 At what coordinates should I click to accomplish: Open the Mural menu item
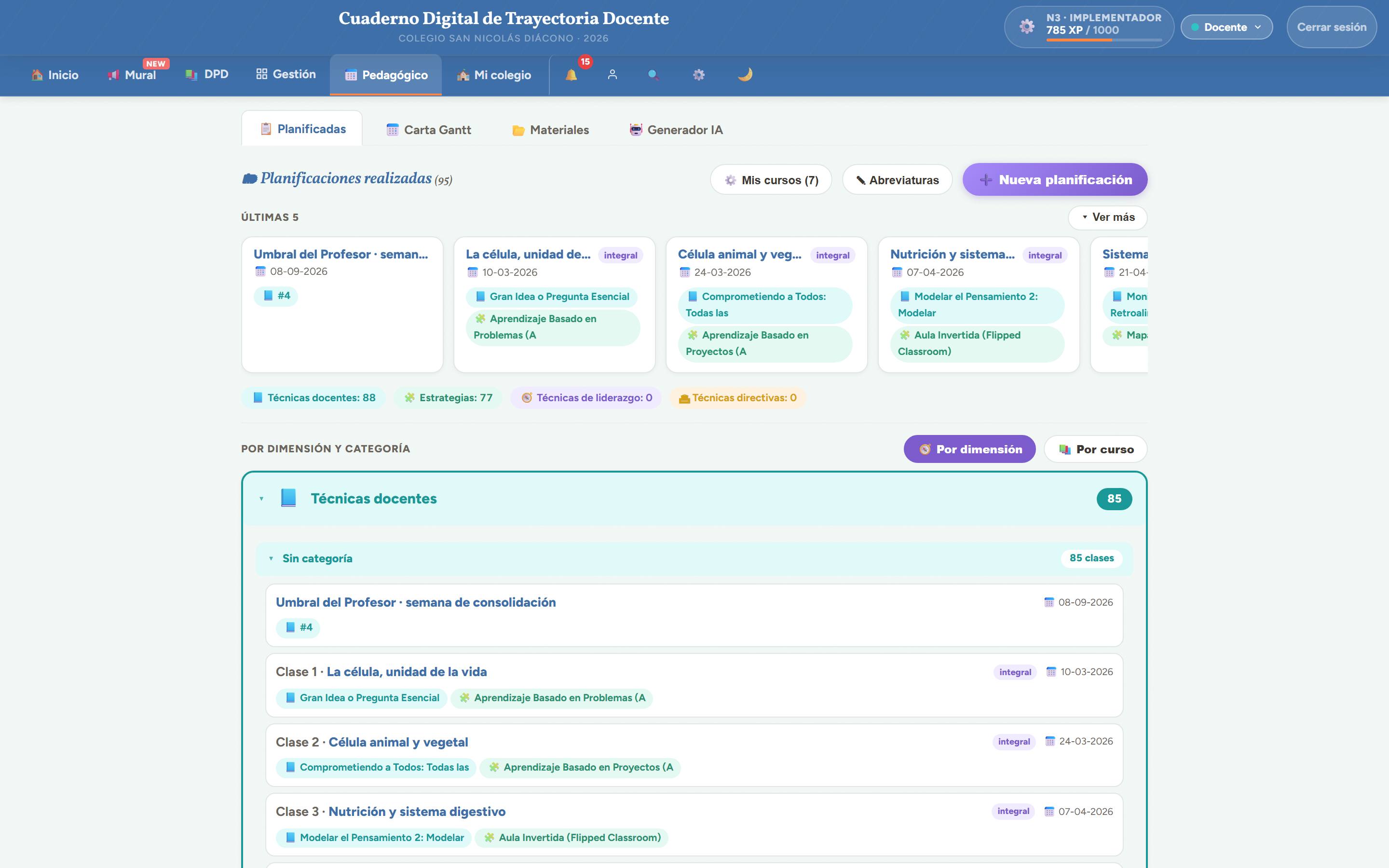[x=132, y=75]
